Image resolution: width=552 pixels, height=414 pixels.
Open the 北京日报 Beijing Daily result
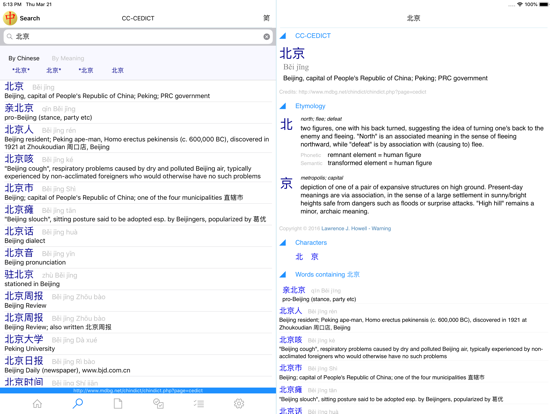coord(138,365)
